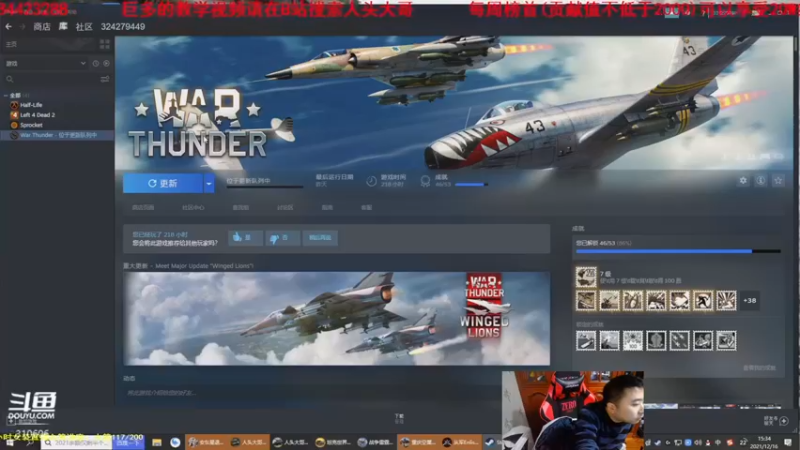Add War Thunder to favorites with the star
This screenshot has width=800, height=450.
coord(778,181)
